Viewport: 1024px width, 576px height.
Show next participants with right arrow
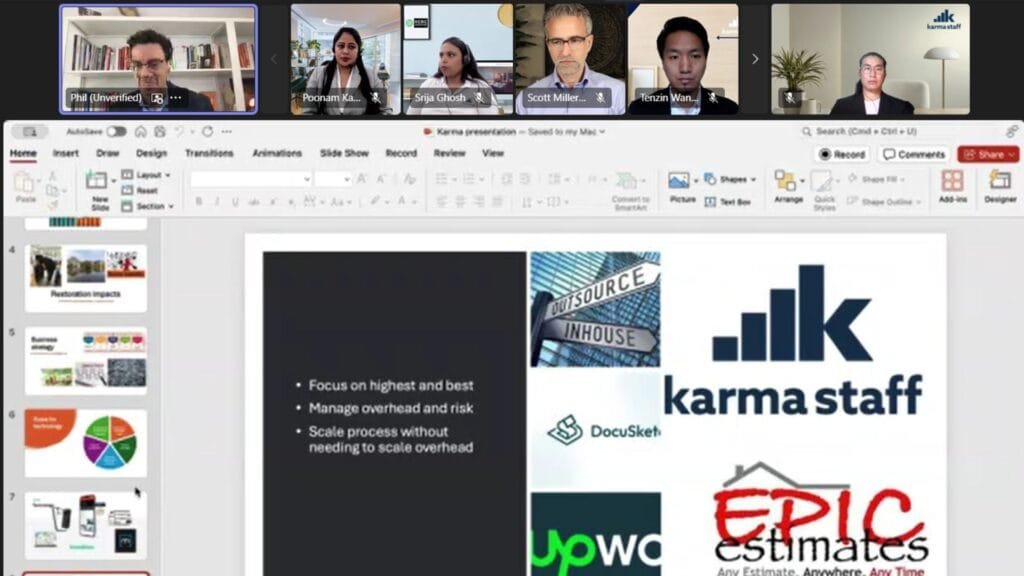tap(755, 59)
